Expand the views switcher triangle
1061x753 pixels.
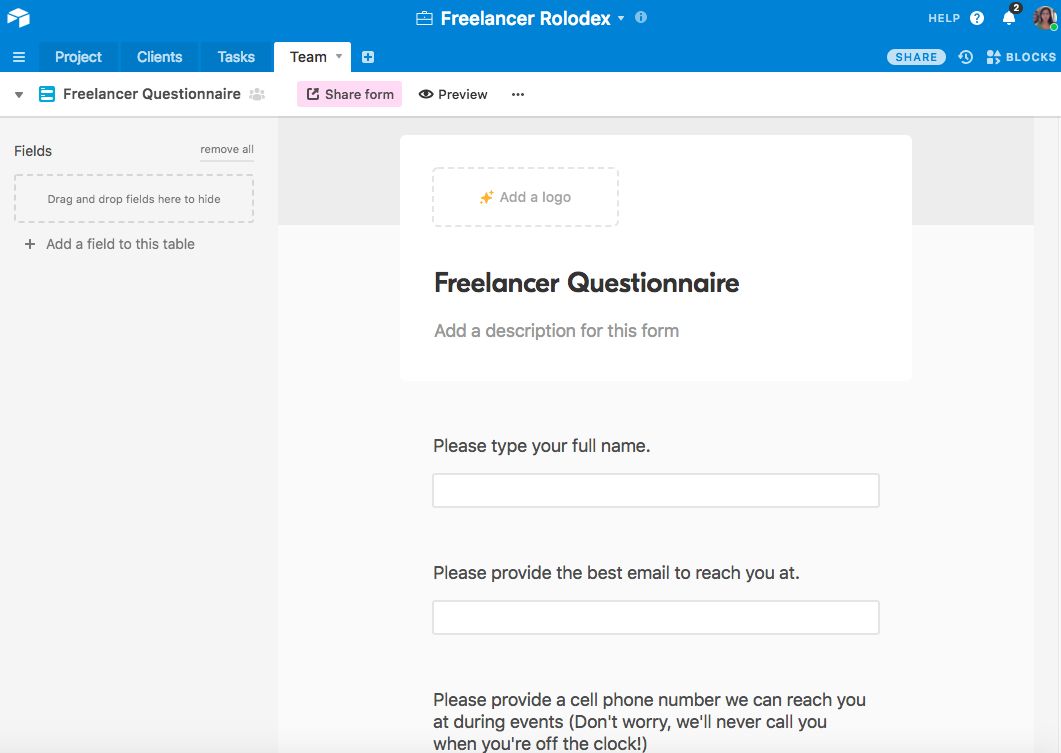[19, 95]
